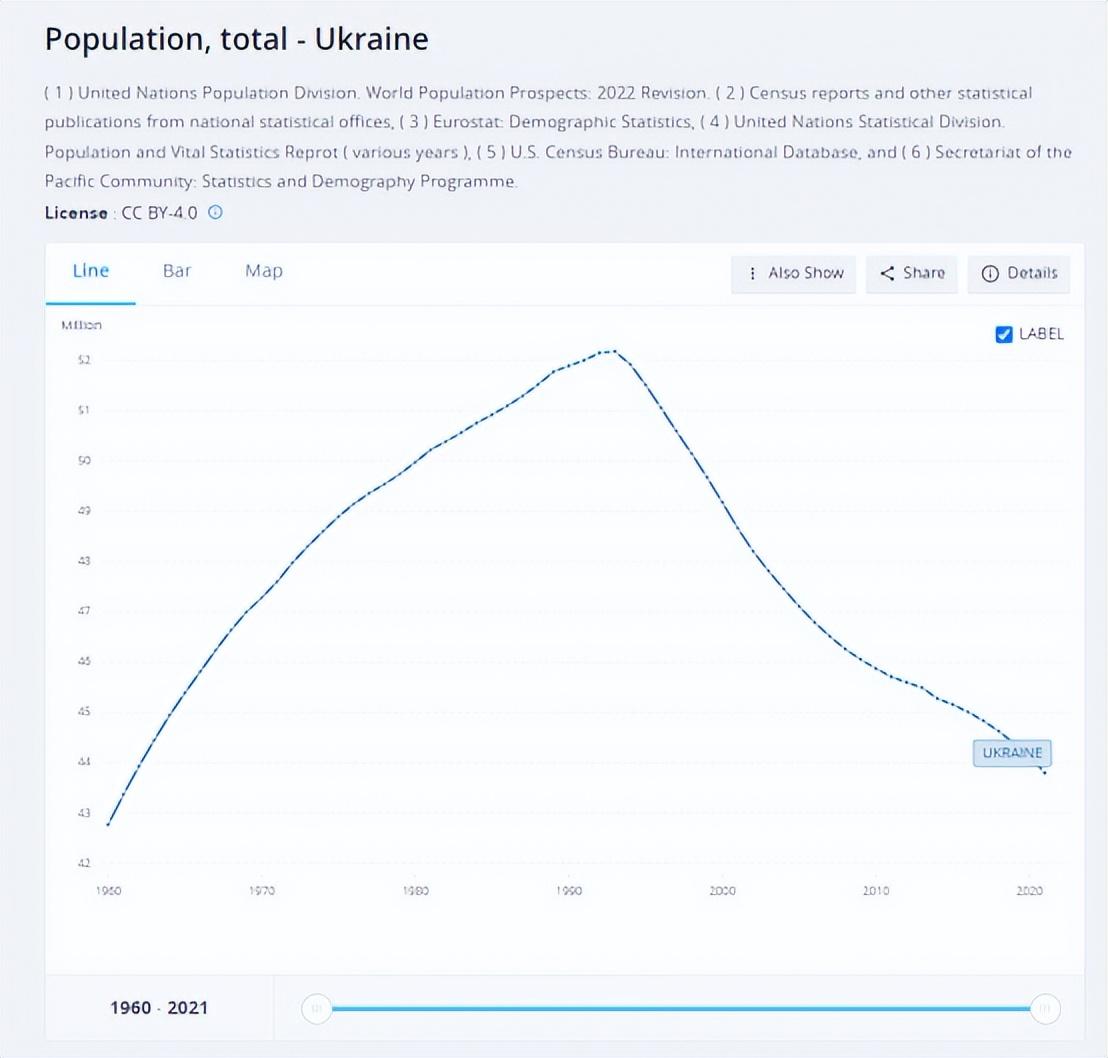
Task: Open the Map tab
Action: [x=264, y=271]
